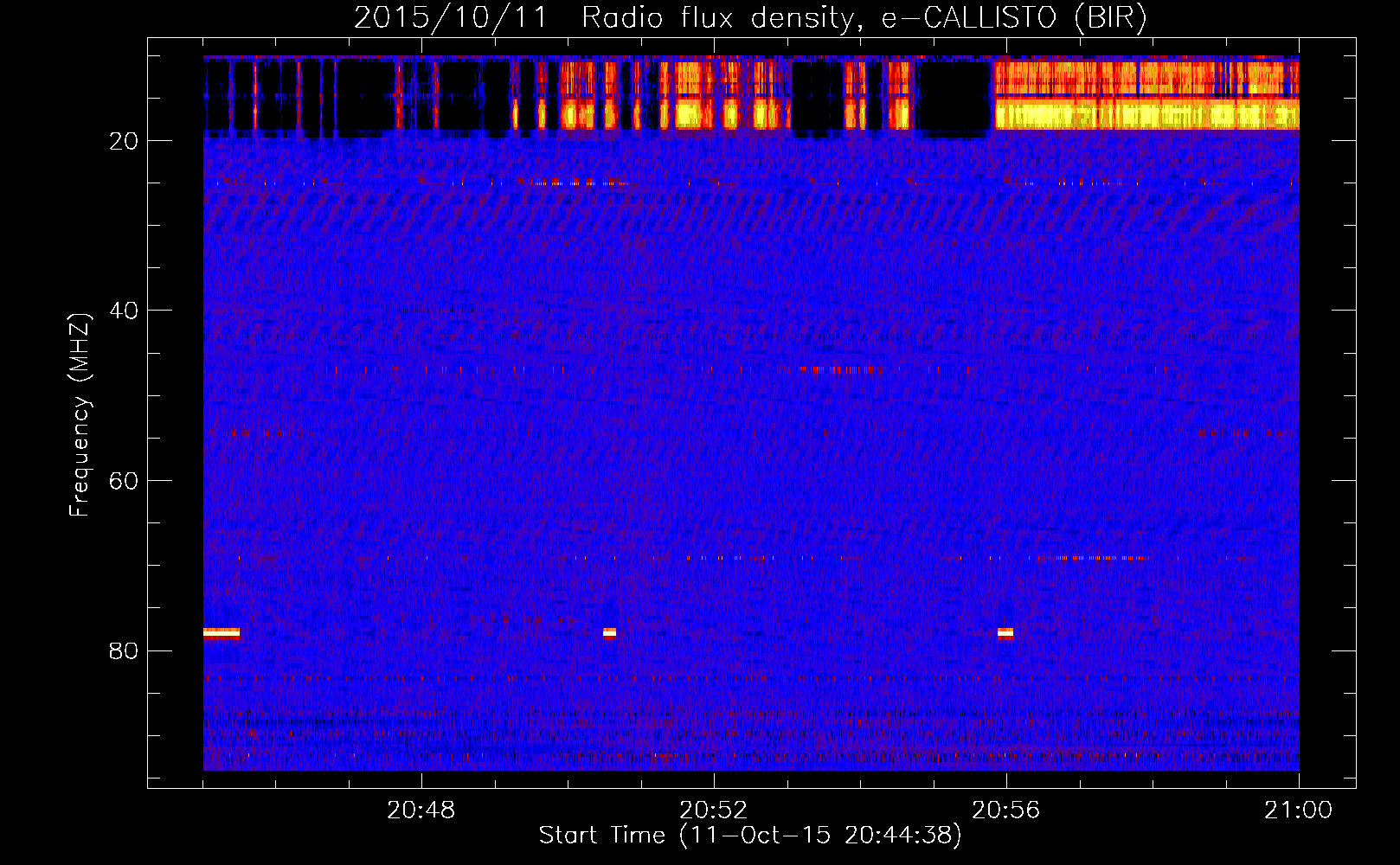Screen dimensions: 1400x865
Task: Click the 60 MHz frequency tick label
Action: (x=124, y=481)
